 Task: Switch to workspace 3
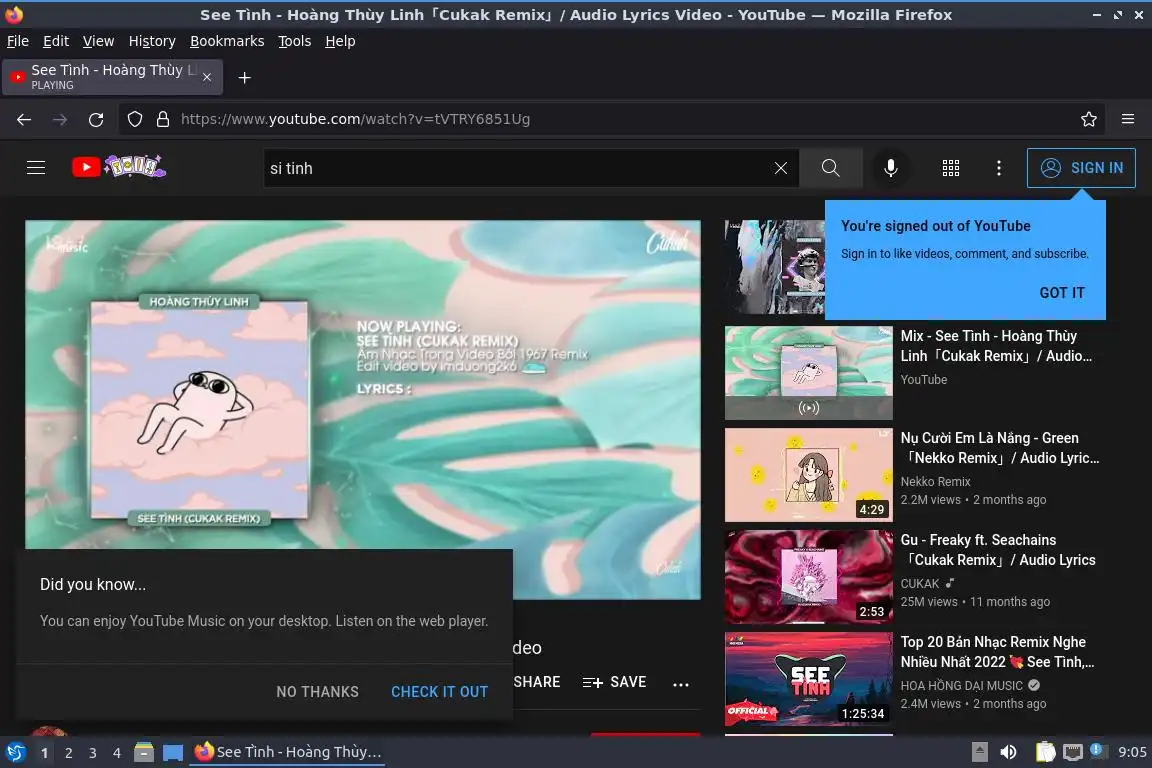(93, 753)
